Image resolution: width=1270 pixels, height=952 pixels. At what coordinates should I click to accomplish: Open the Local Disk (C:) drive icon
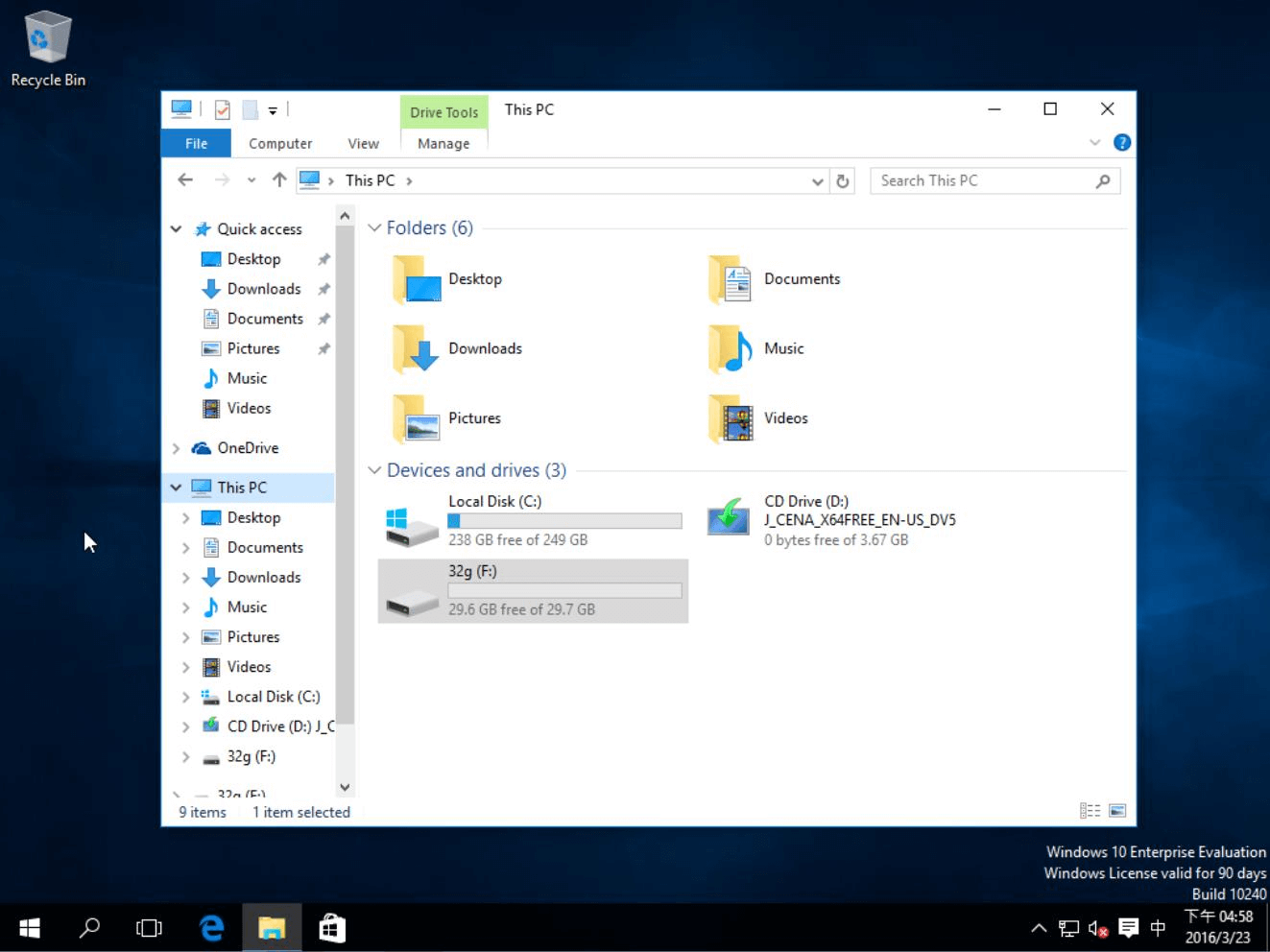coord(412,521)
